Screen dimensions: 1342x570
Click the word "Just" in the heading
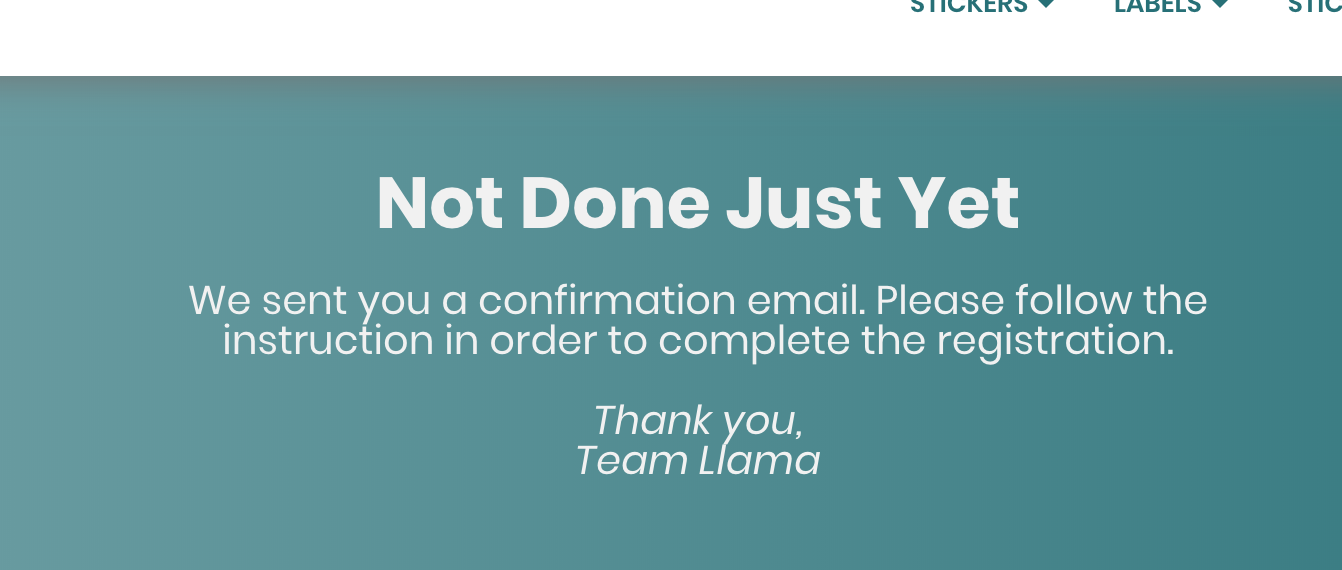803,203
